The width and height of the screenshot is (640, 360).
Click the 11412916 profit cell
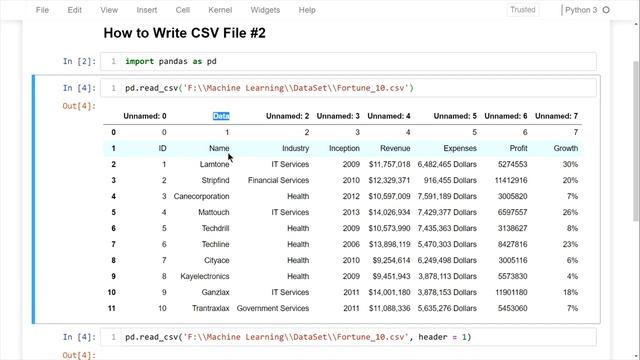pyautogui.click(x=511, y=180)
